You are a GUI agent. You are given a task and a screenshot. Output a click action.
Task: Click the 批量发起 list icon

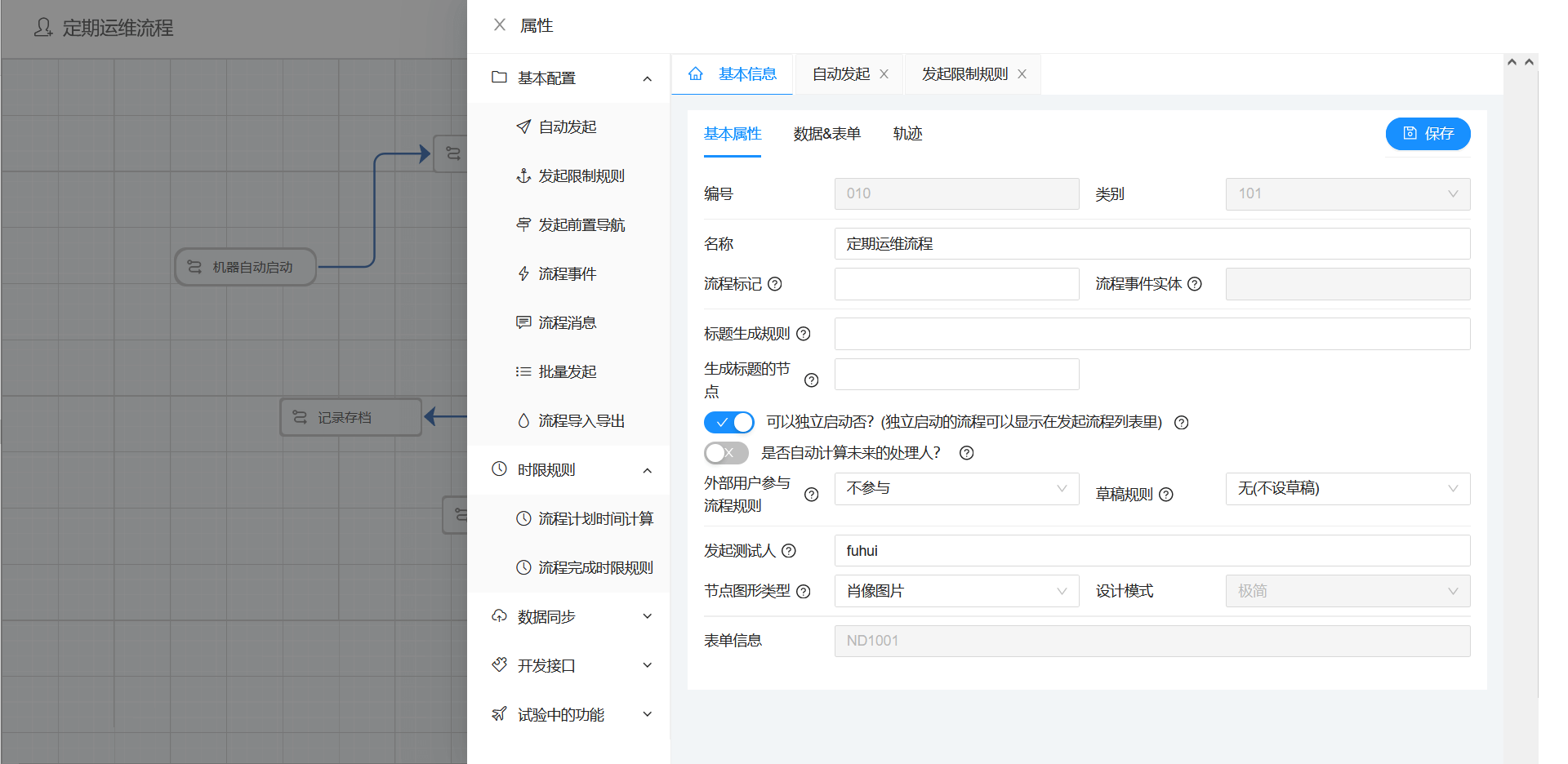pyautogui.click(x=523, y=371)
